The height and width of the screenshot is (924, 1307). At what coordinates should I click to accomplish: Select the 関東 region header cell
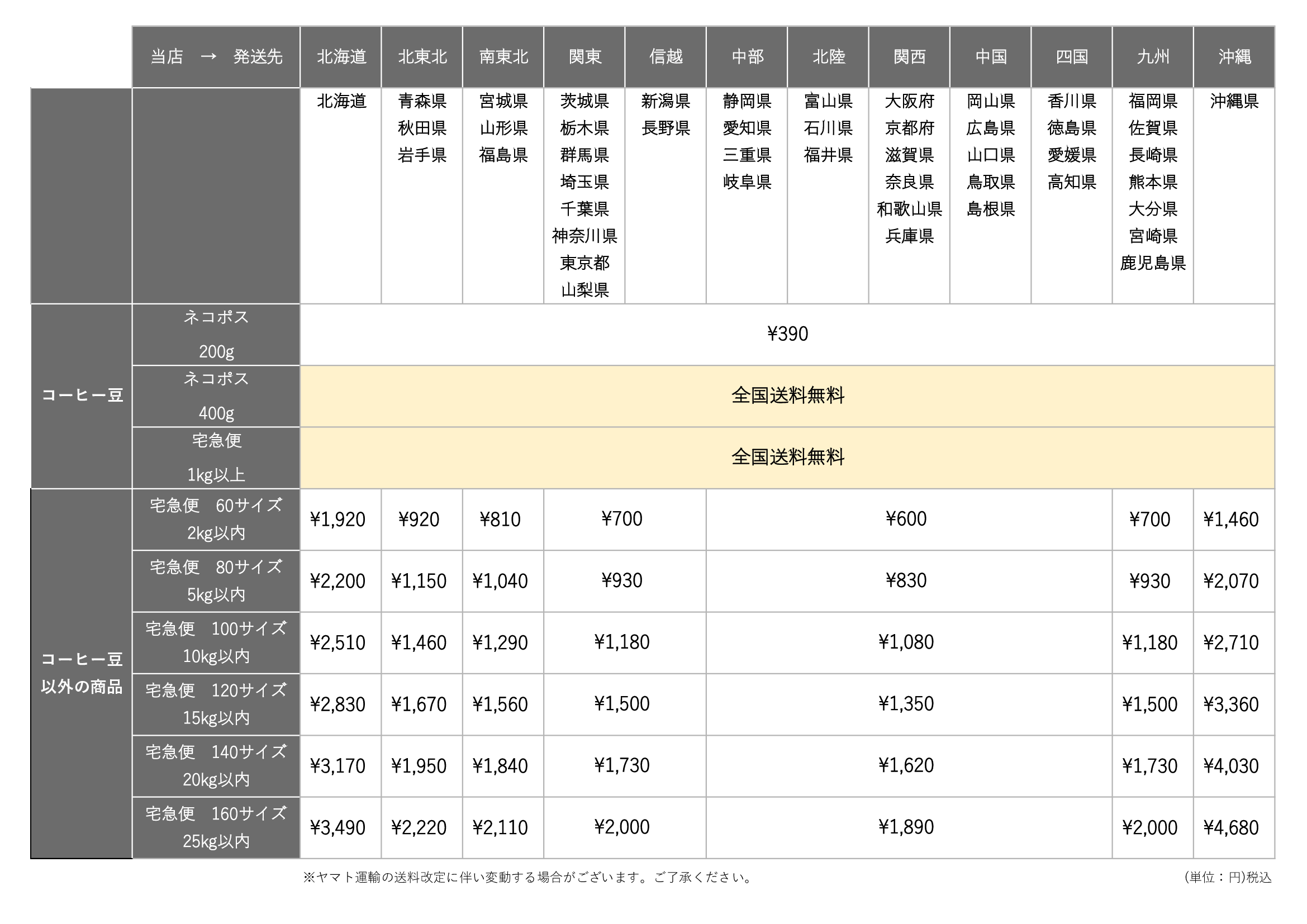pos(584,57)
